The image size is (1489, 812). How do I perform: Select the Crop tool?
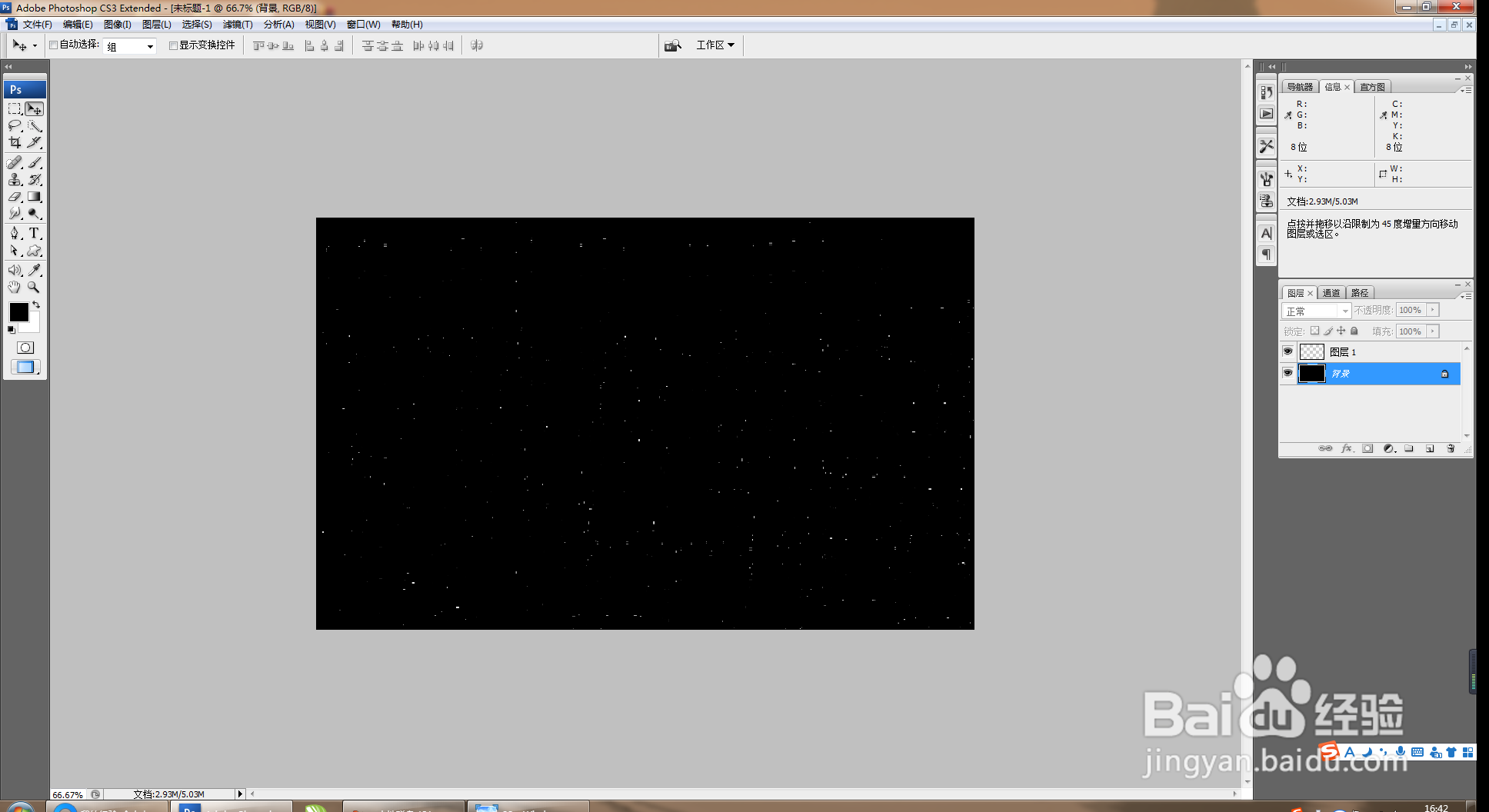pyautogui.click(x=15, y=143)
